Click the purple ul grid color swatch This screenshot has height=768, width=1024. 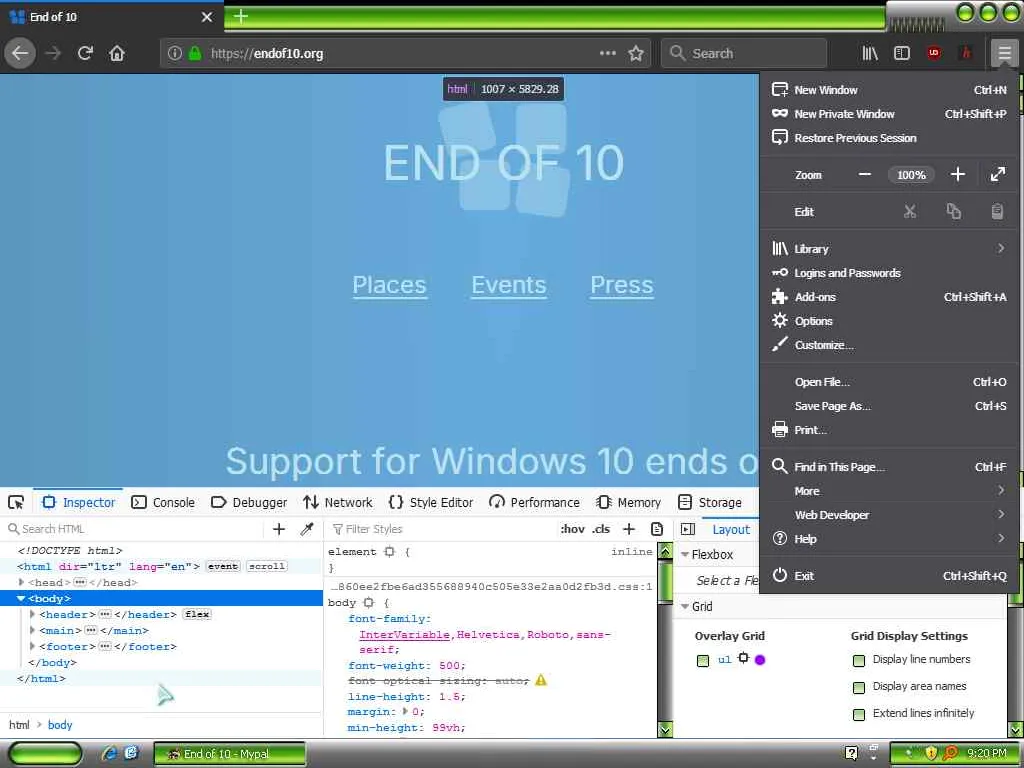[x=760, y=660]
